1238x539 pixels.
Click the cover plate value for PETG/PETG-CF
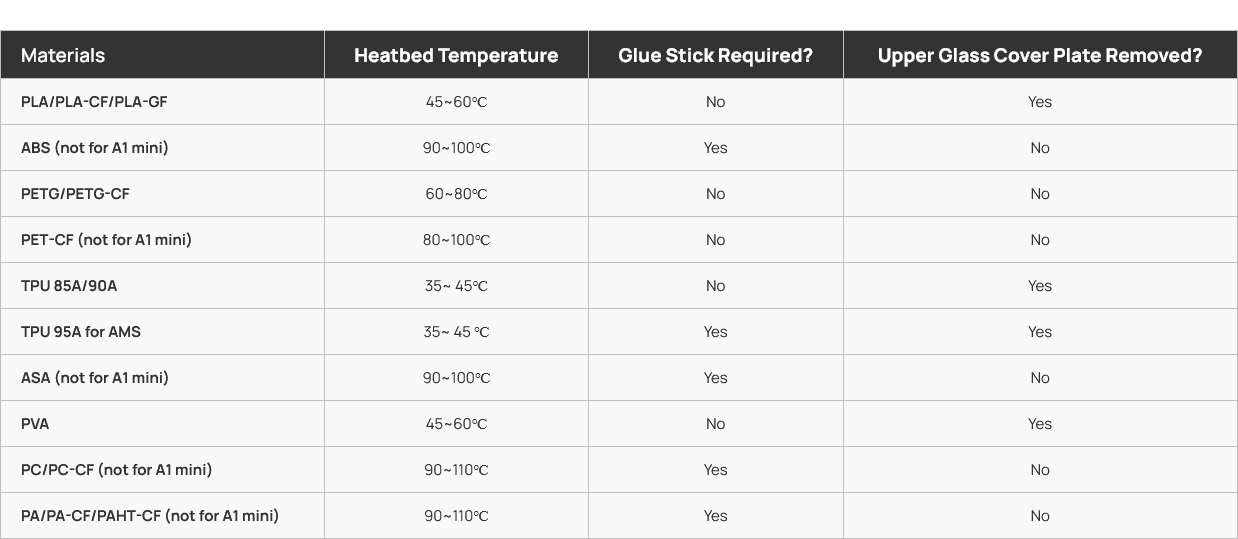[x=1040, y=194]
